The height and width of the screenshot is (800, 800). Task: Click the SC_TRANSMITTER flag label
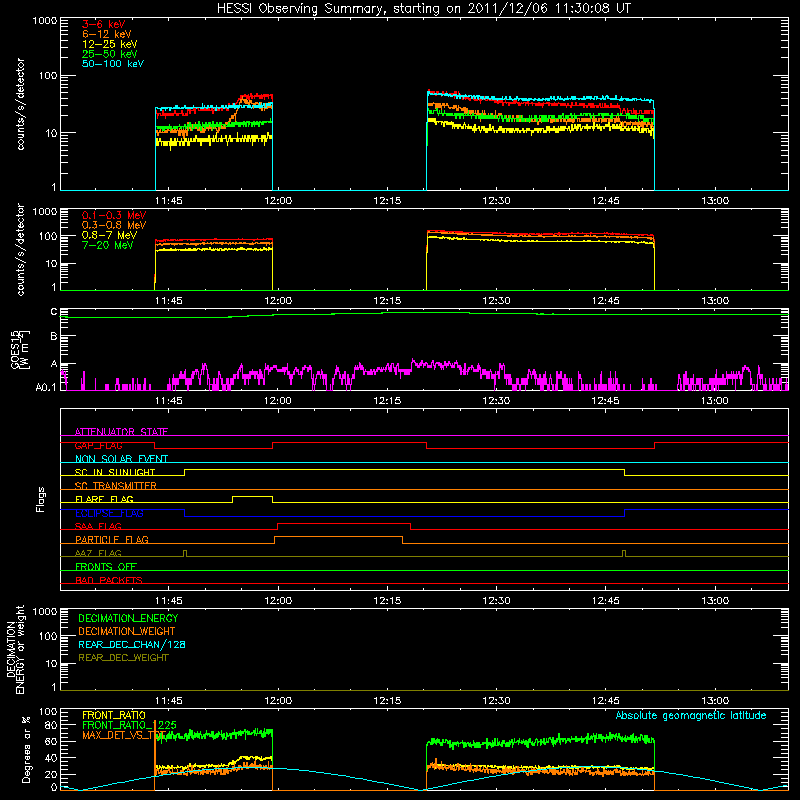[x=116, y=486]
